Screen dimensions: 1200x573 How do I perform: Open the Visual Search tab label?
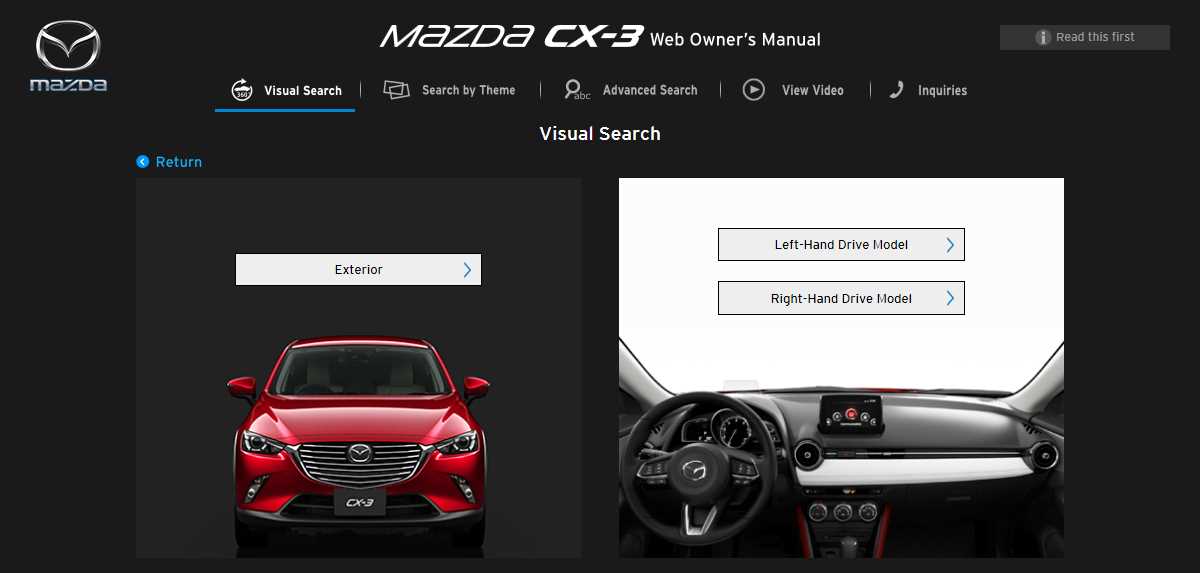303,90
